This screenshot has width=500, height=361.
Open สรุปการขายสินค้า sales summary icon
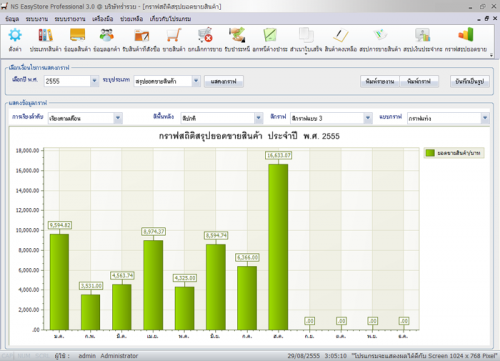click(380, 35)
